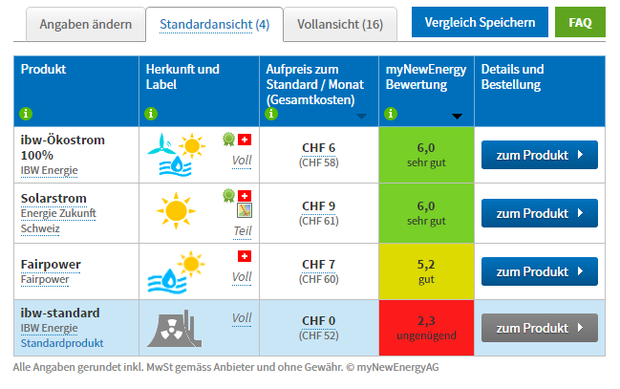Open the Angaben ändern tab
The width and height of the screenshot is (620, 389).
pos(86,25)
